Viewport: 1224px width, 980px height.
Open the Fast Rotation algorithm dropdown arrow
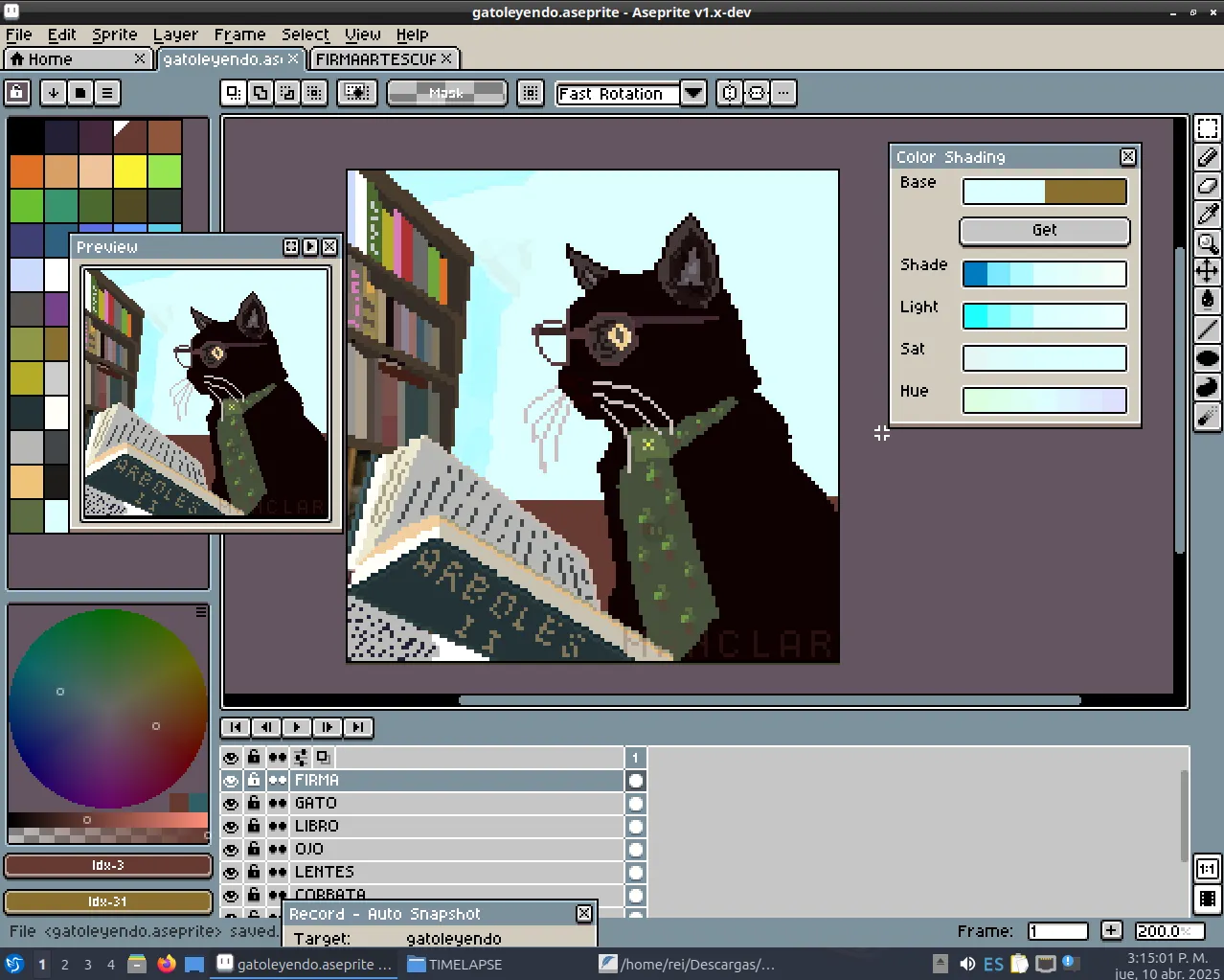click(693, 93)
